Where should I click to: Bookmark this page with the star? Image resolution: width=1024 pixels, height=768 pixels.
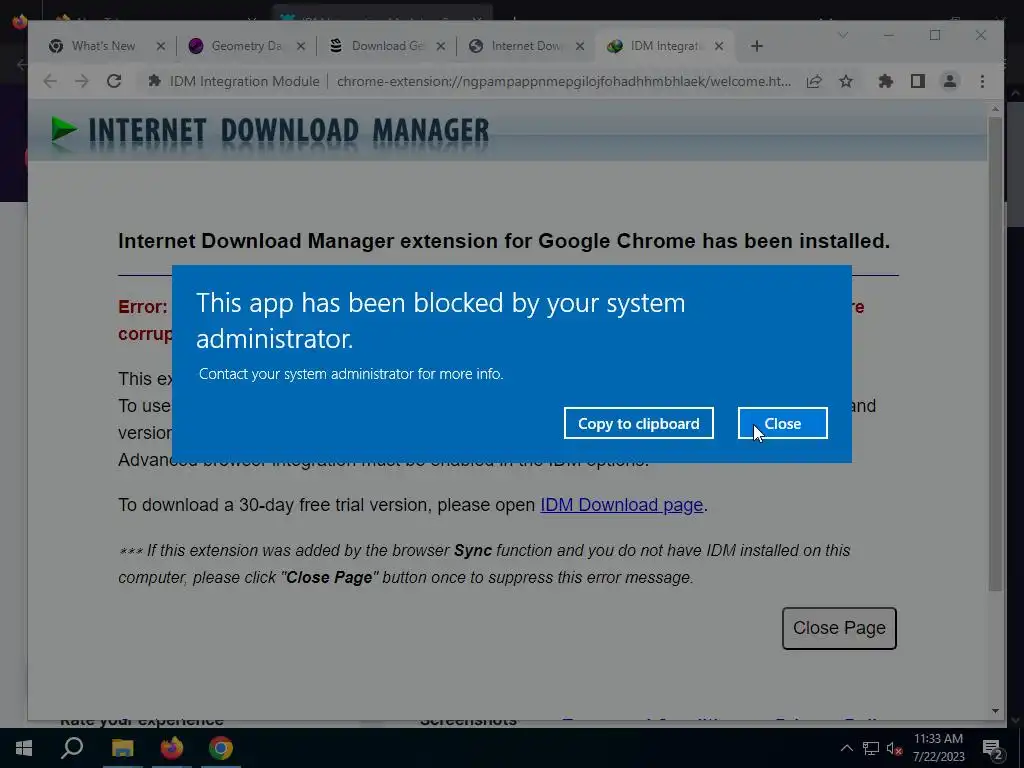pyautogui.click(x=846, y=81)
